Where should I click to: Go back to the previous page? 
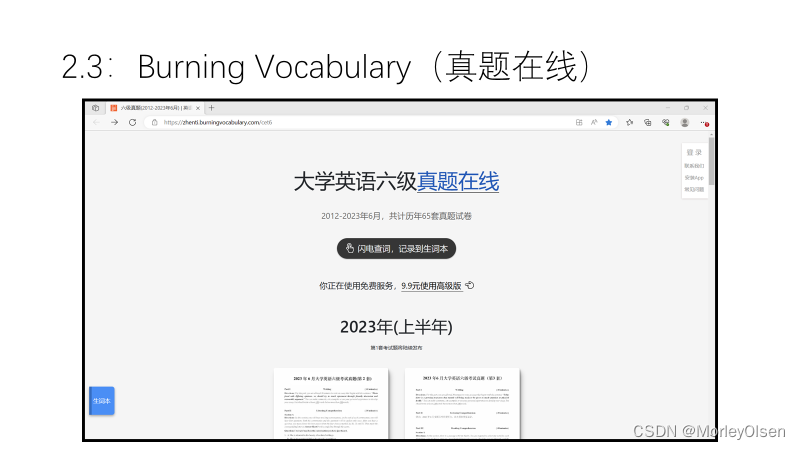[x=96, y=122]
